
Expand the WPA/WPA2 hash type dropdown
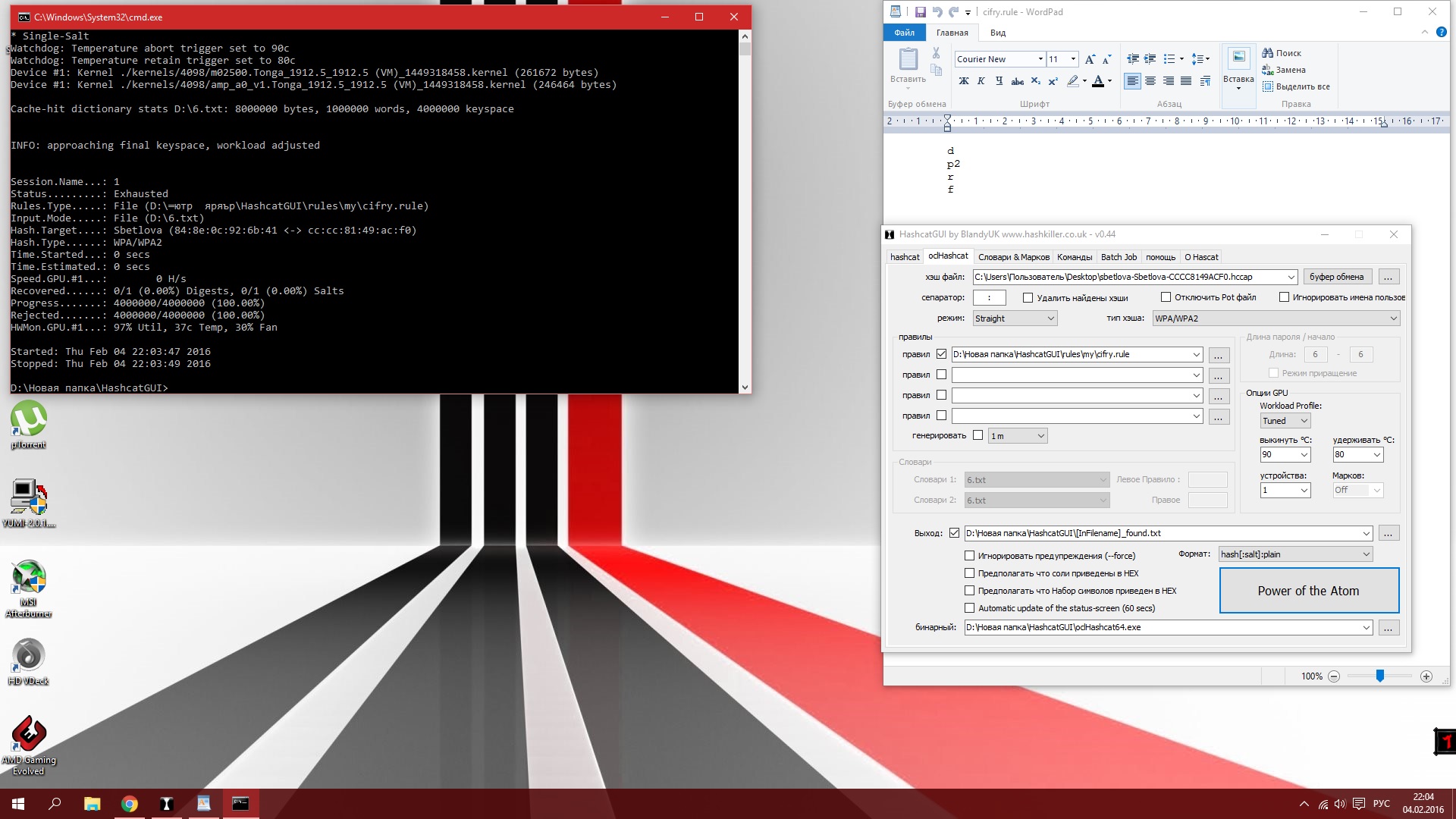(x=1392, y=317)
